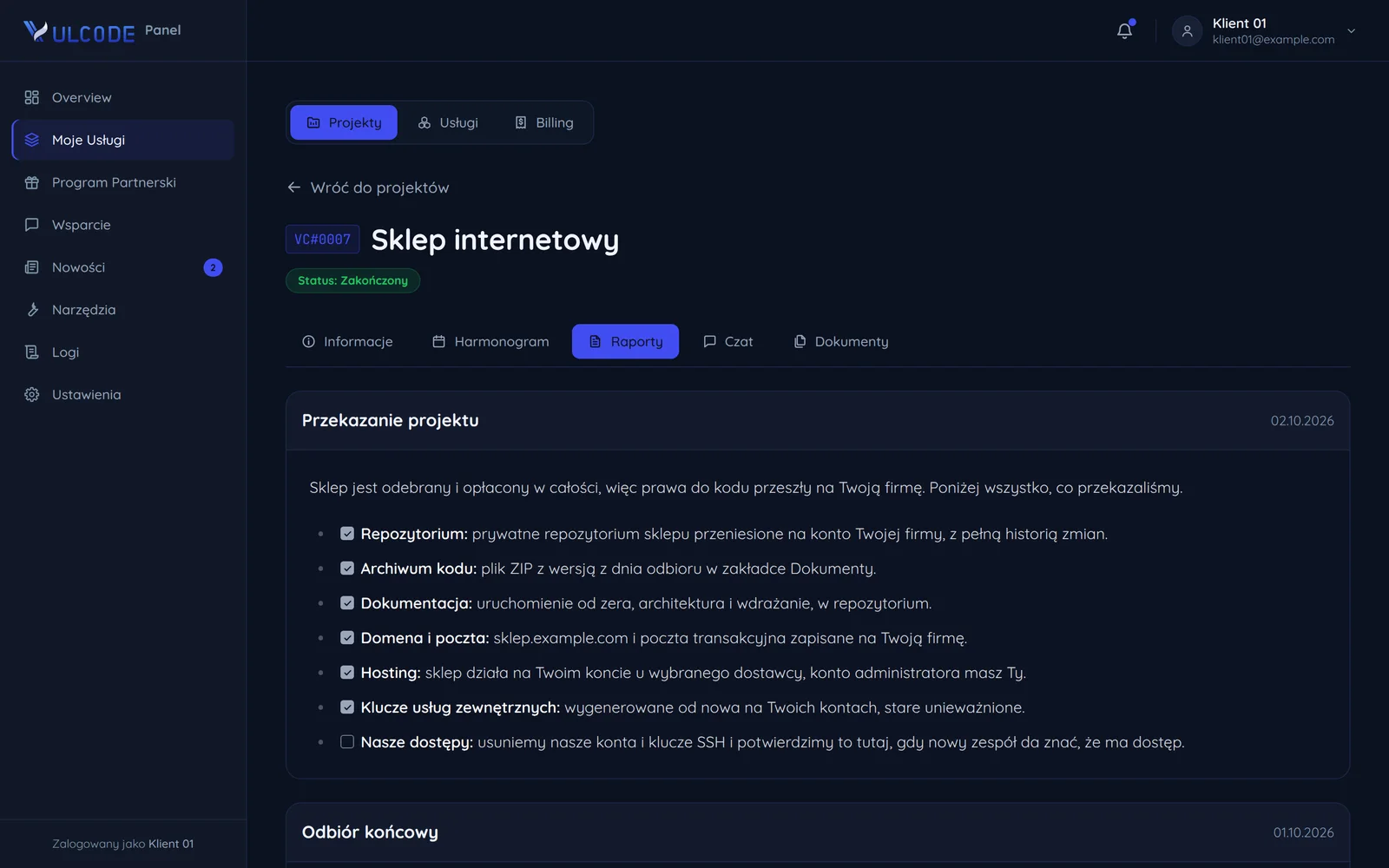Viewport: 1389px width, 868px height.
Task: Click the user avatar icon
Action: pyautogui.click(x=1187, y=30)
